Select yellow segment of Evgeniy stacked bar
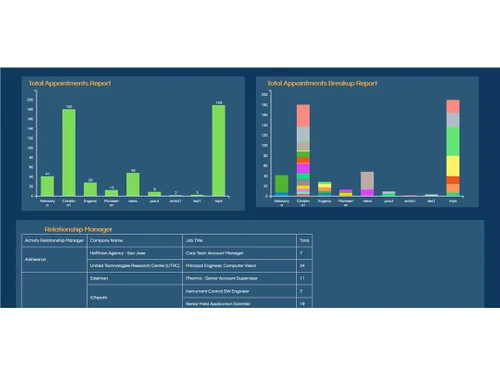This screenshot has height=375, width=500. [324, 185]
